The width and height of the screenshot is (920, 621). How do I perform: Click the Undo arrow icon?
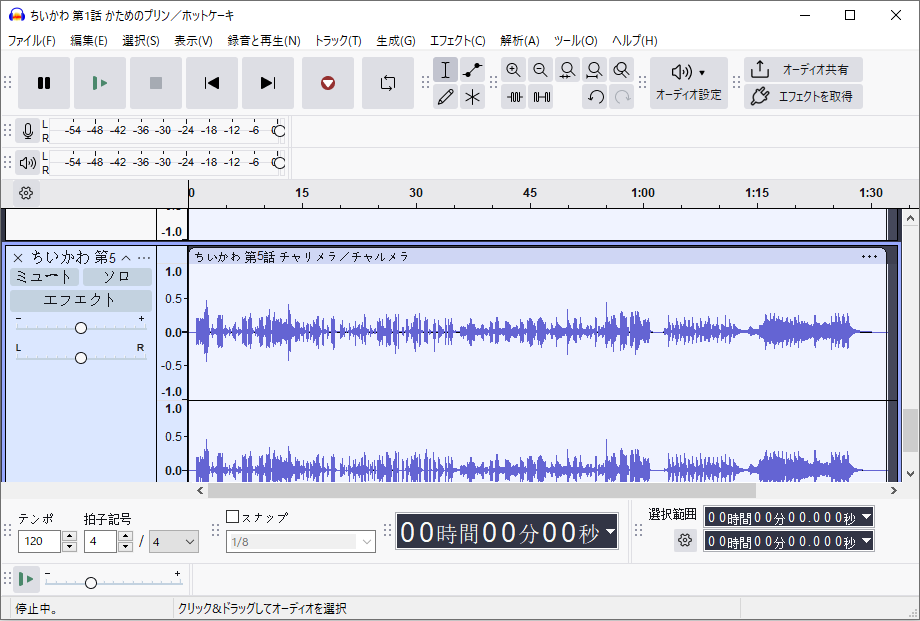(x=595, y=97)
